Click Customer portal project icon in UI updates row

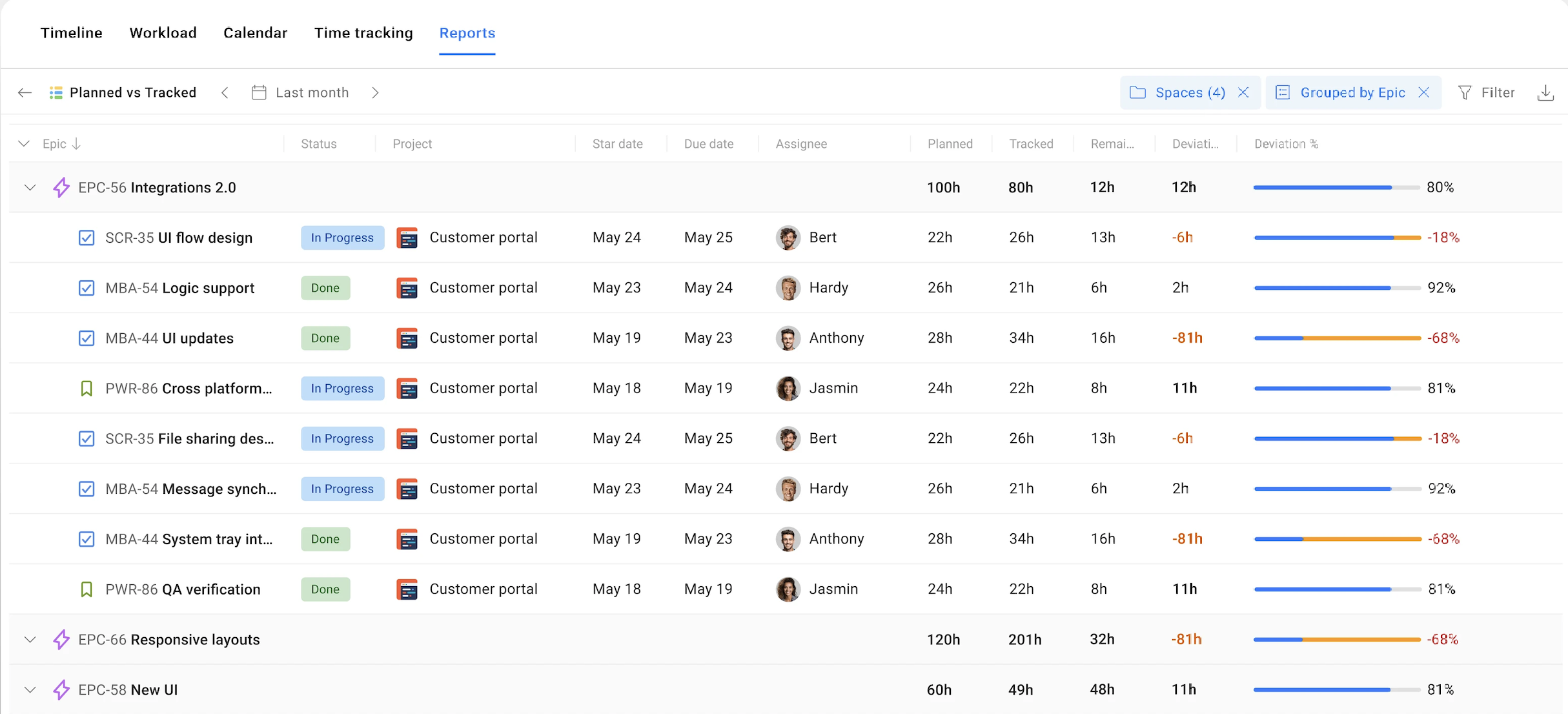(407, 338)
